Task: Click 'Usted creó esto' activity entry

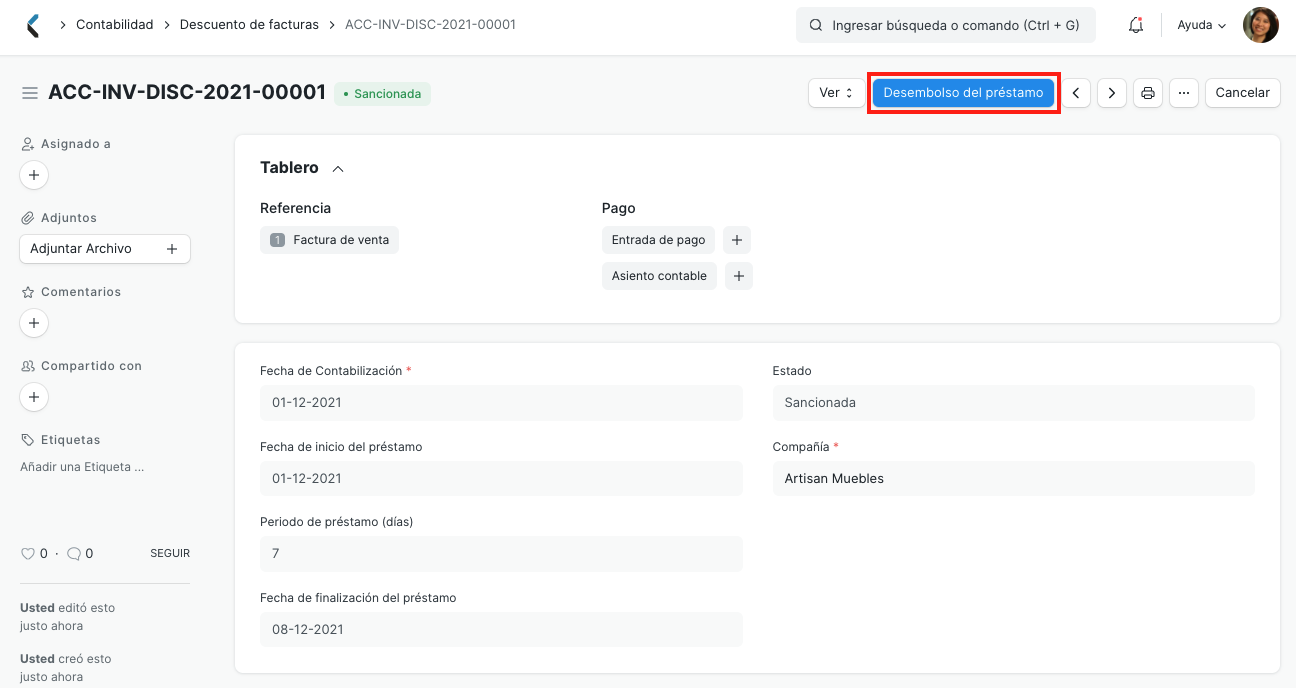Action: click(66, 668)
